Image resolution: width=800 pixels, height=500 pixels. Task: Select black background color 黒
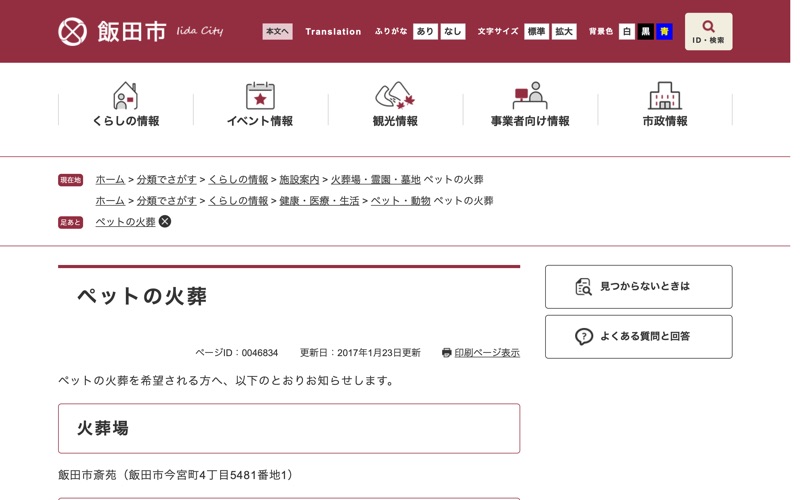645,32
